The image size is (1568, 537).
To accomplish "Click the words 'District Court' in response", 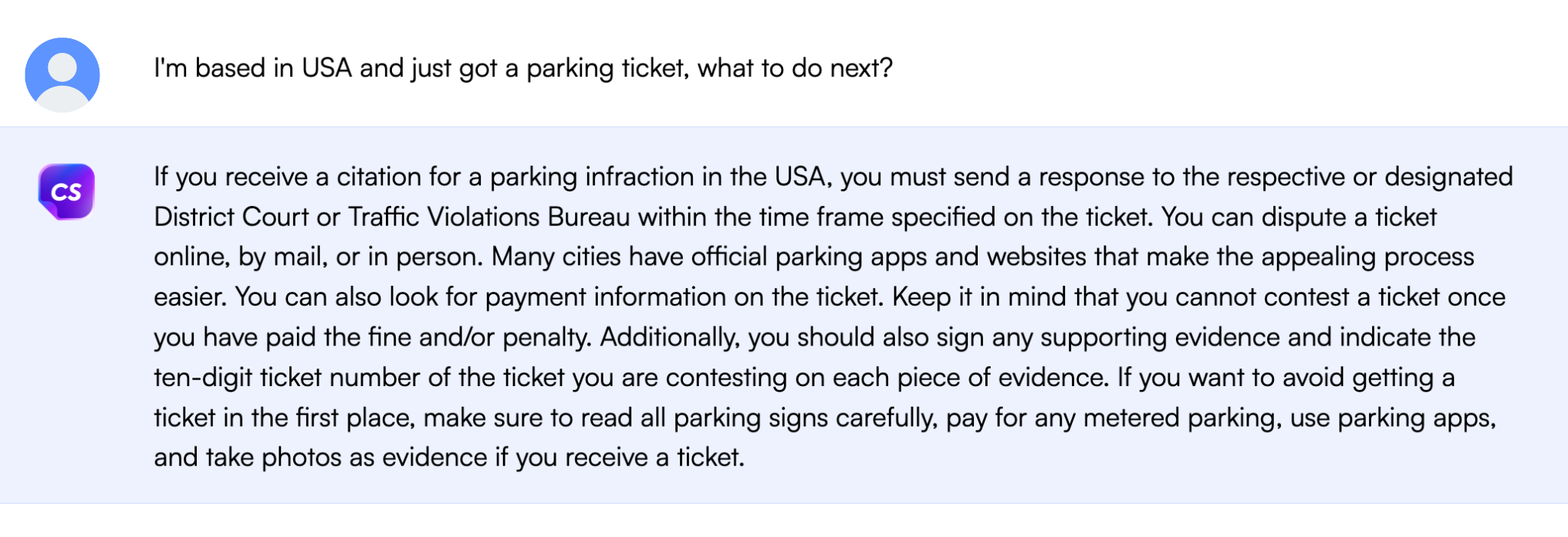I will point(230,217).
